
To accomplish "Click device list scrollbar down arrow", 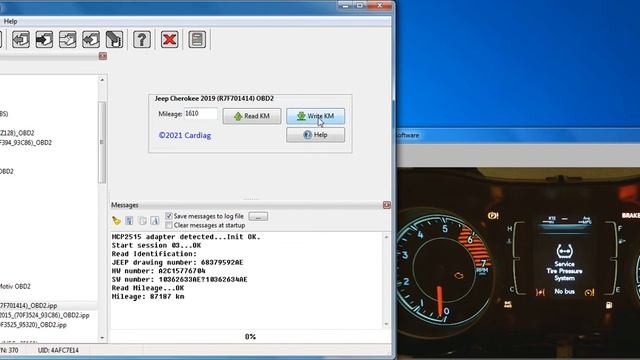I will tap(102, 338).
